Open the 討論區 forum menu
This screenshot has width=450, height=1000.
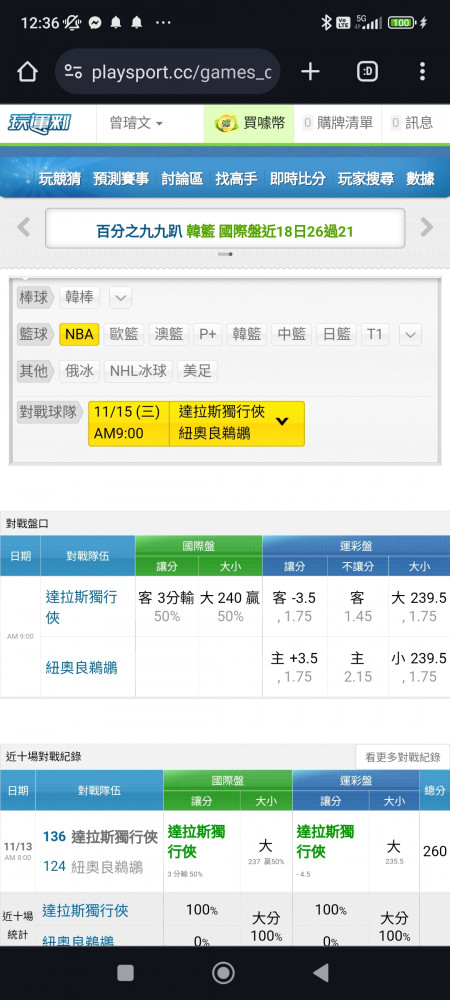pyautogui.click(x=182, y=179)
